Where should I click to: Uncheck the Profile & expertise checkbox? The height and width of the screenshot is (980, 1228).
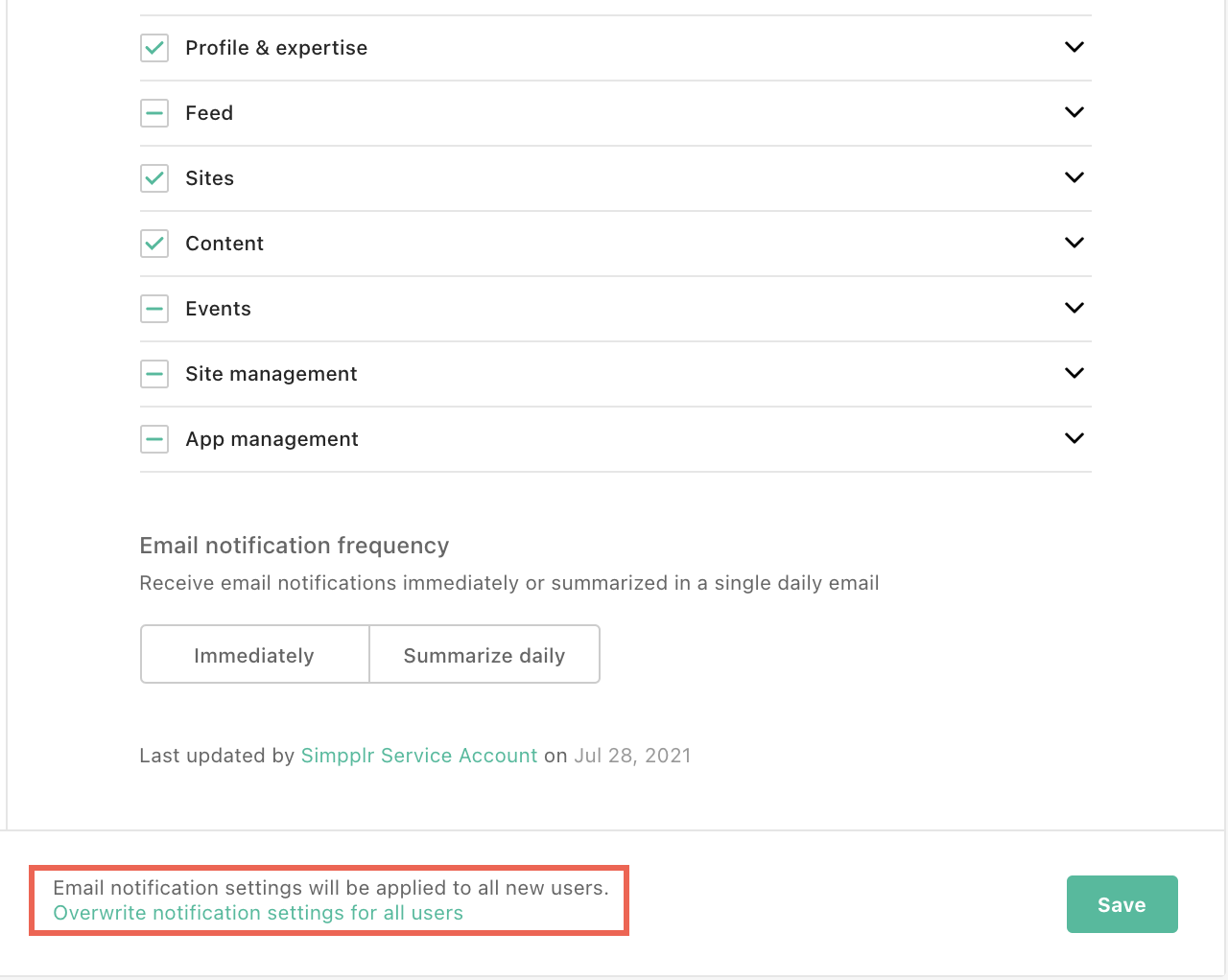click(154, 48)
